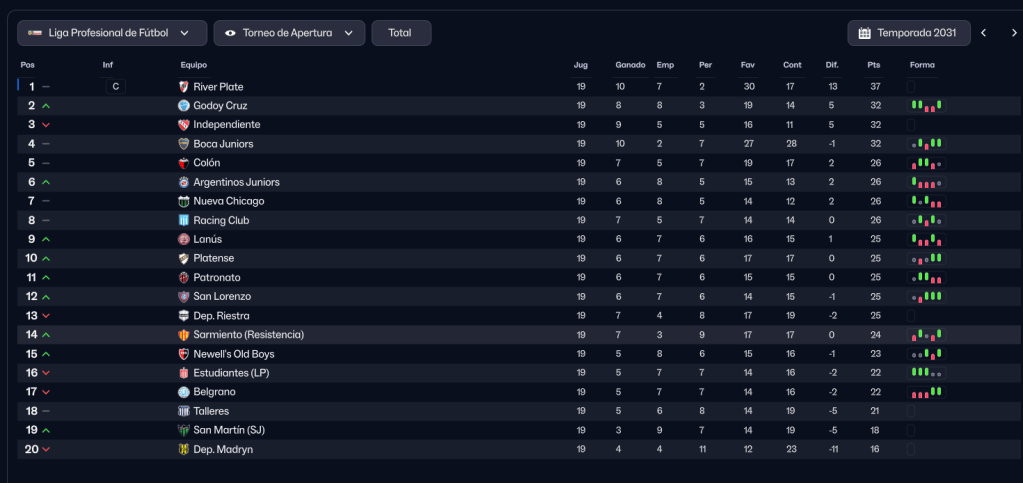Click the Godoy Cruz team badge

tap(183, 106)
